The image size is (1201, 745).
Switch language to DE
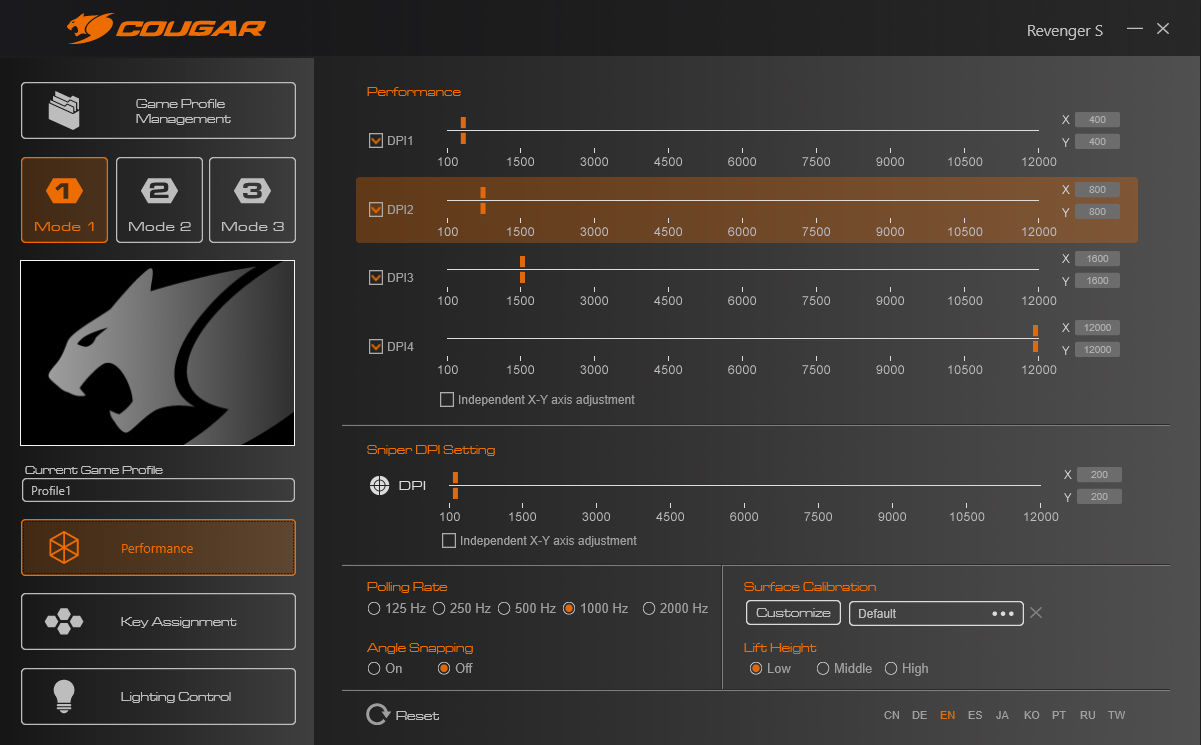pos(920,716)
